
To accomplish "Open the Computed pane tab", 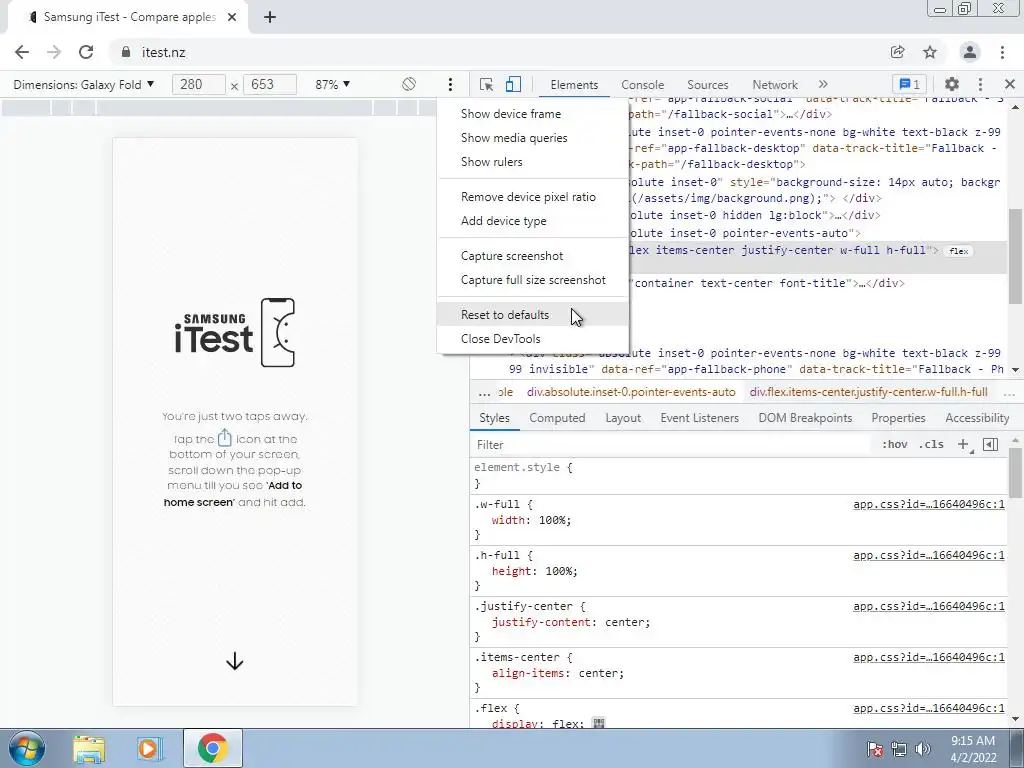I will pyautogui.click(x=557, y=418).
